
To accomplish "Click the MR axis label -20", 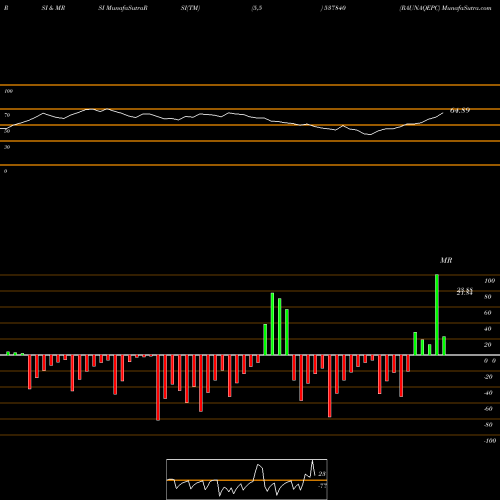I will point(488,377).
